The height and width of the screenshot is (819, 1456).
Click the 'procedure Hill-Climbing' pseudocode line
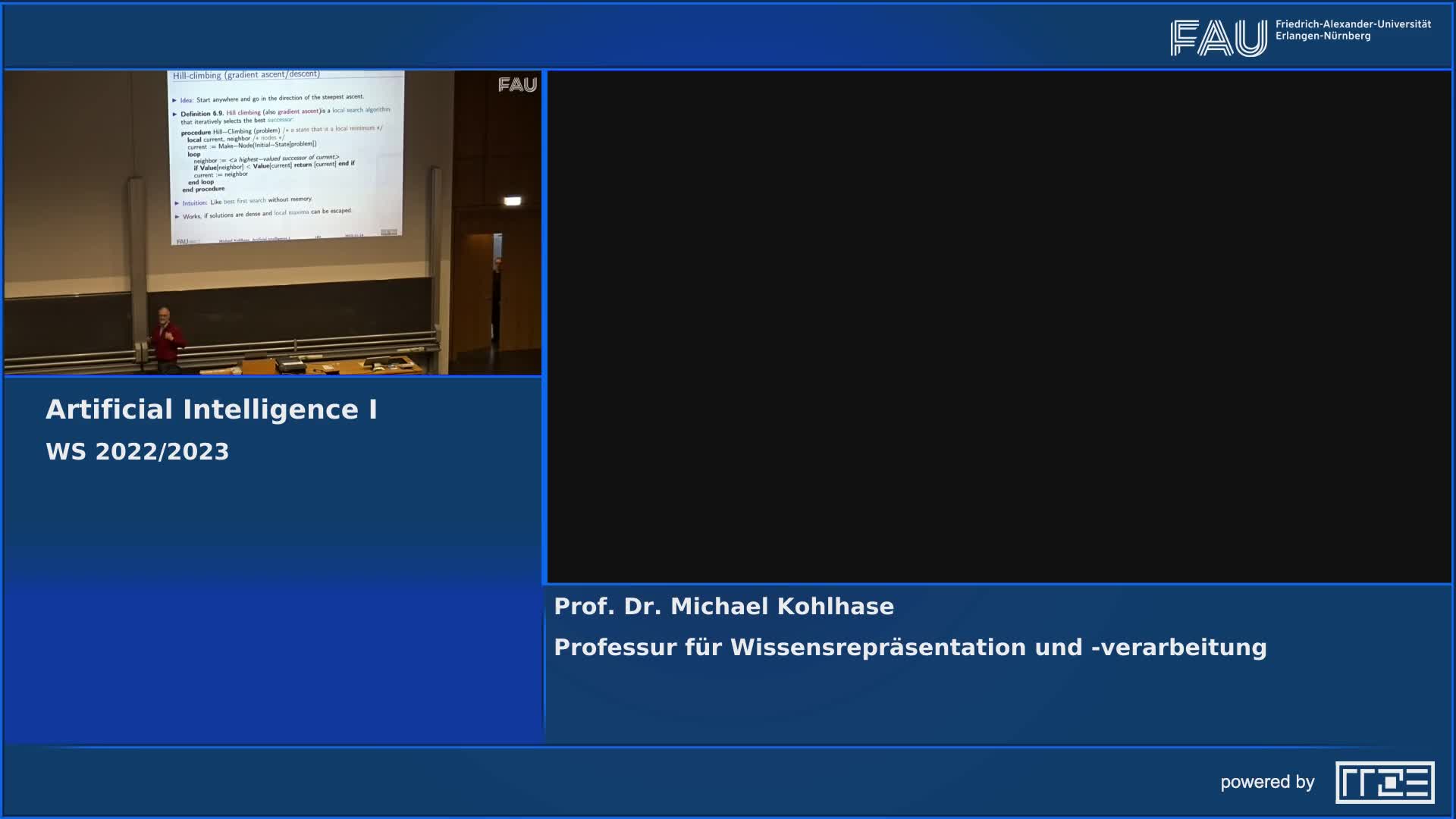231,132
